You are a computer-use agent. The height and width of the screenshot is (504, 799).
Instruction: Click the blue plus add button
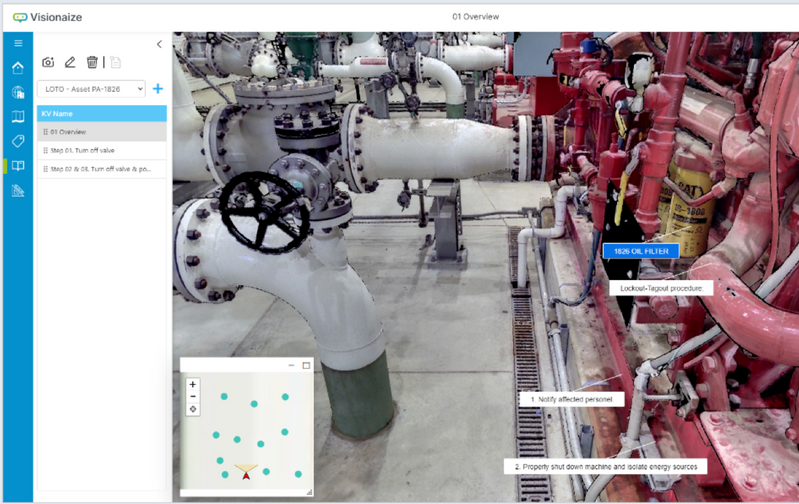[157, 89]
